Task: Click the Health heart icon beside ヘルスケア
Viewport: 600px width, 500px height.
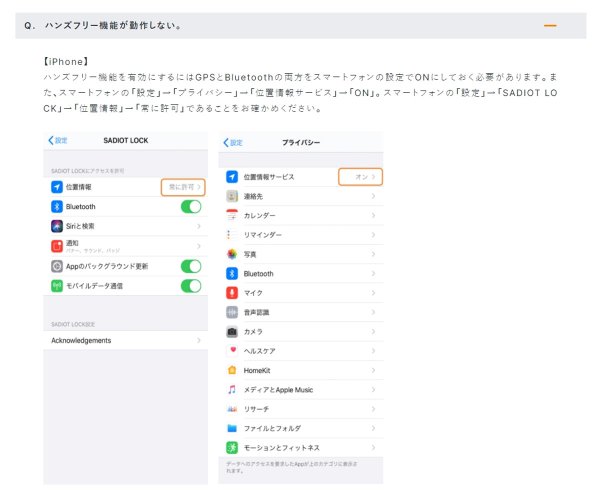Action: click(x=232, y=351)
